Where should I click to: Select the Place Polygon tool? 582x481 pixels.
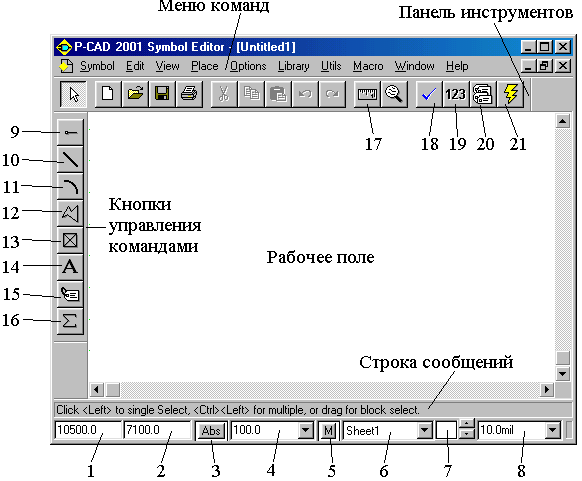[x=70, y=213]
